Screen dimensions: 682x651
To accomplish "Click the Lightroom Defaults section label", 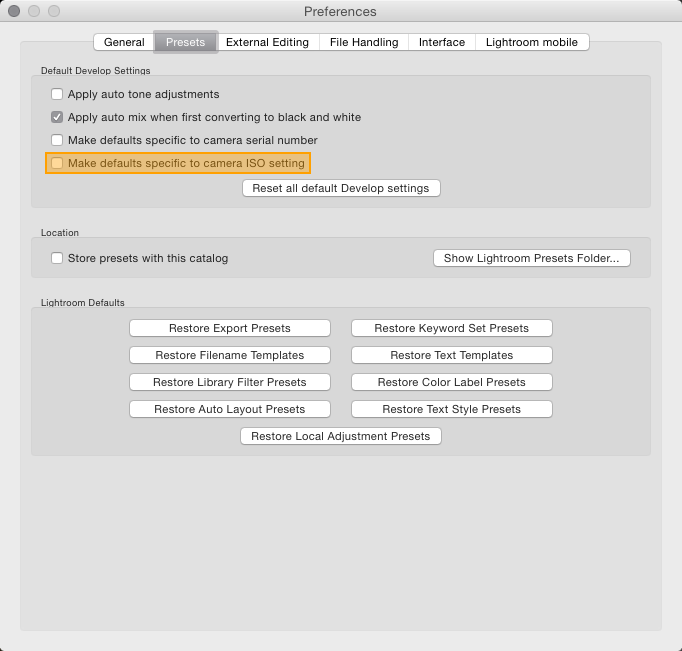I will (83, 303).
